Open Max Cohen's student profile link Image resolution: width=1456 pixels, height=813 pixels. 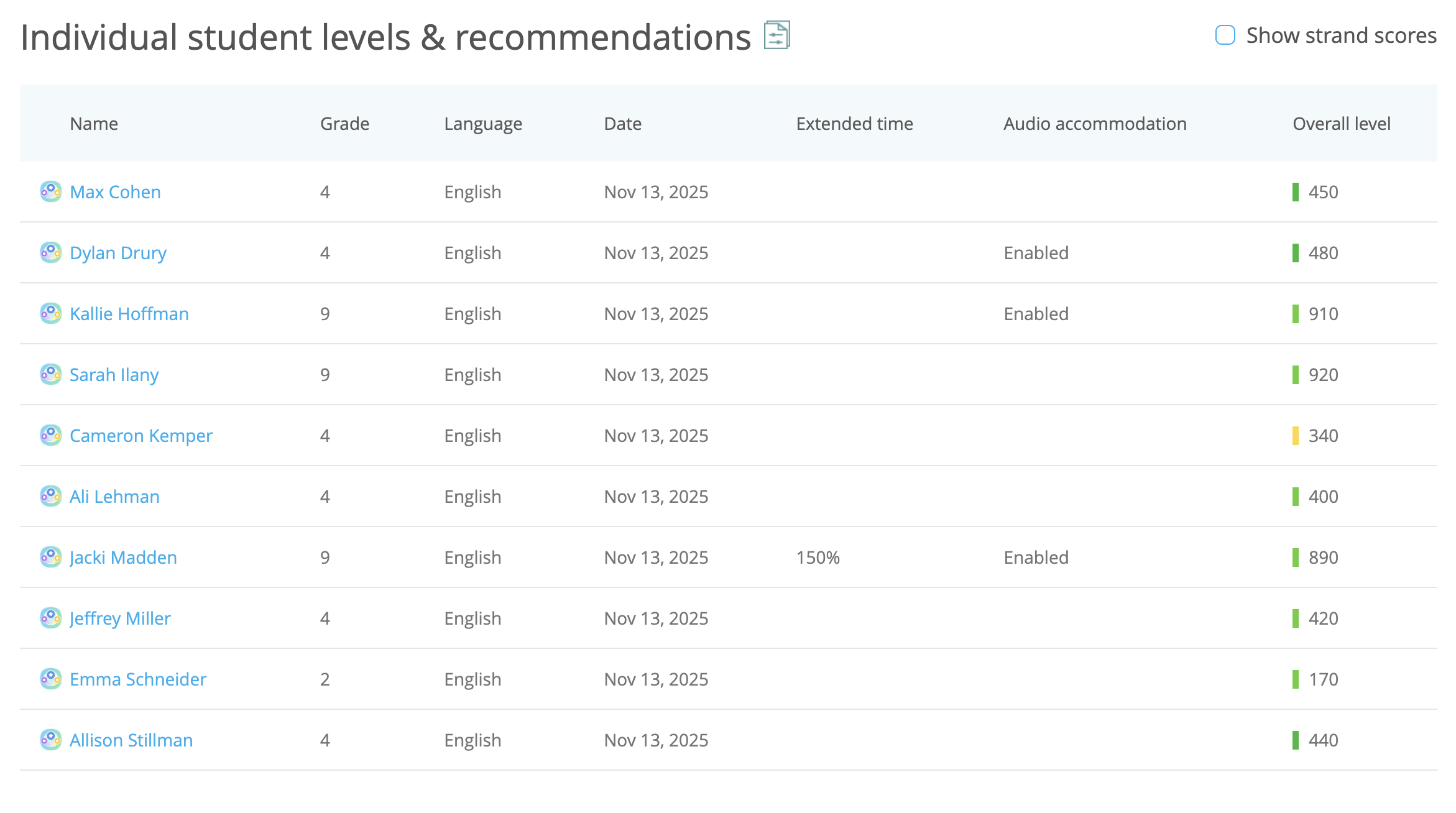point(116,192)
